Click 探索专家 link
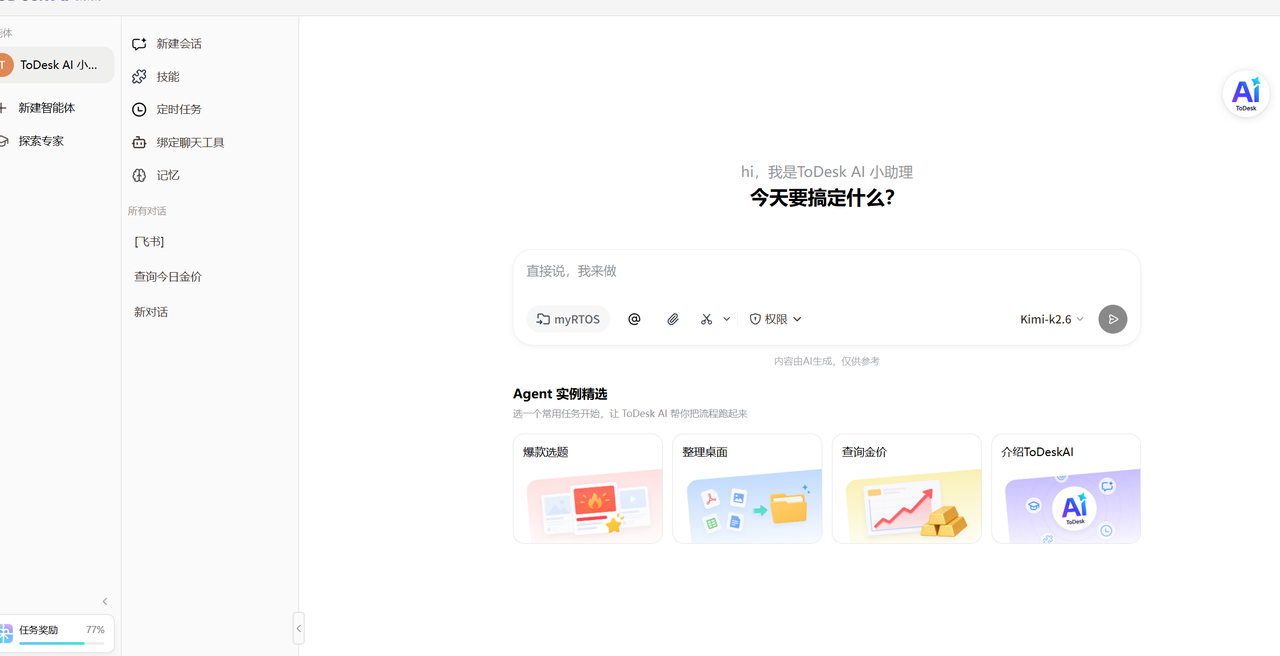Viewport: 1280px width, 656px height. click(41, 141)
